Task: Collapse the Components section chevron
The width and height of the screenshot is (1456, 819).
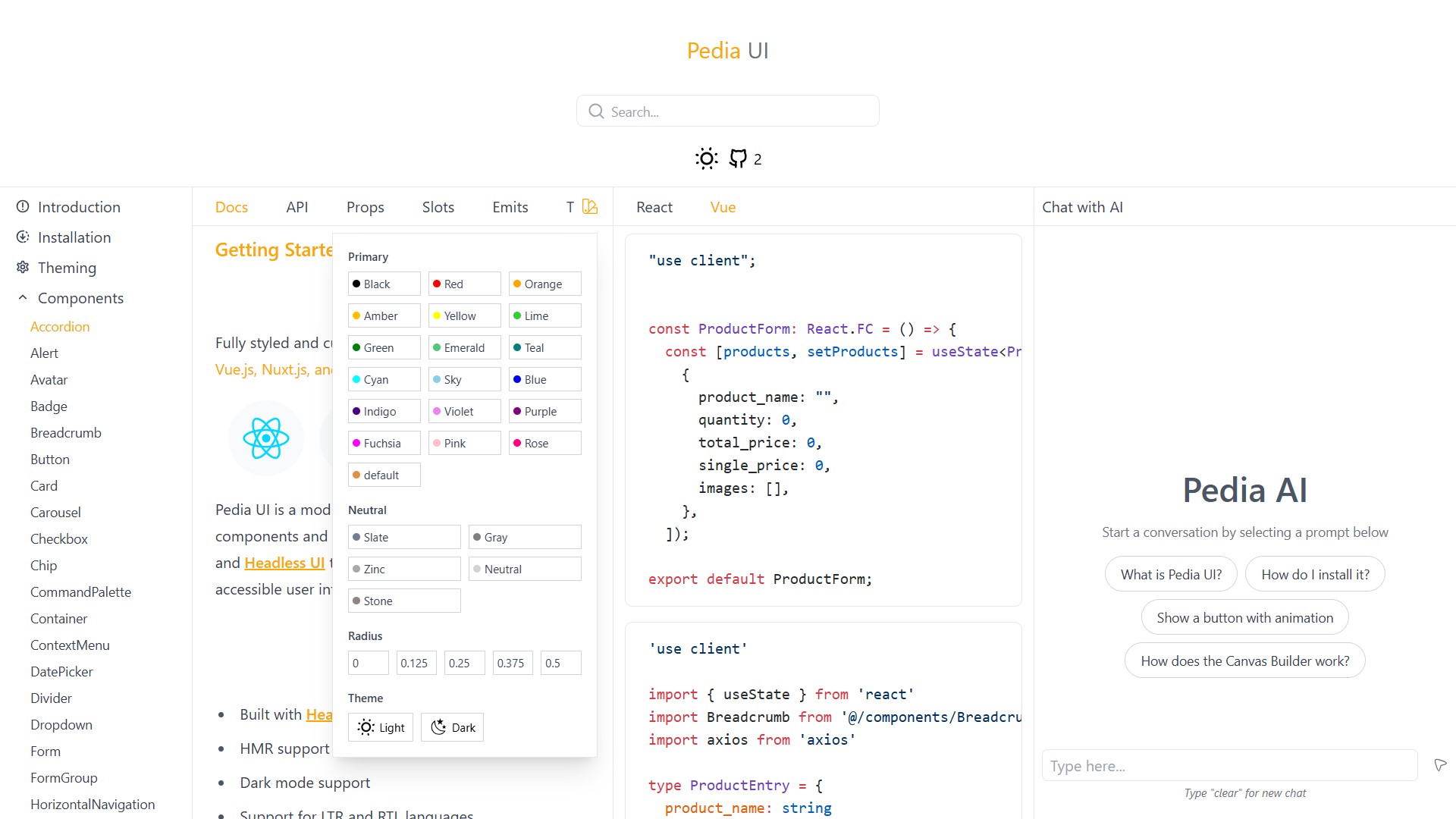Action: point(23,298)
